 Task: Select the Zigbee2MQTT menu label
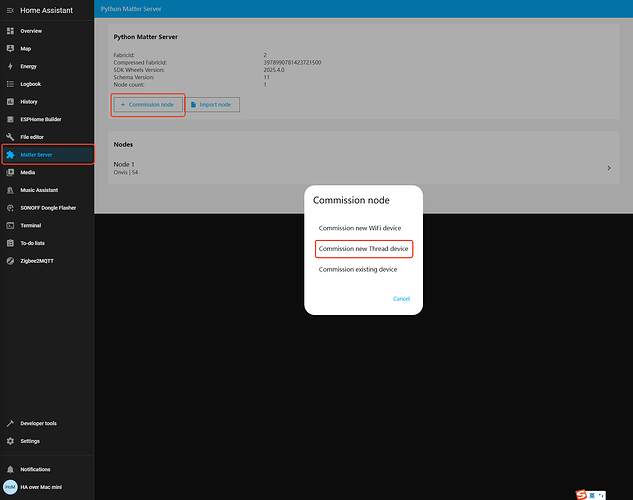pyautogui.click(x=37, y=261)
